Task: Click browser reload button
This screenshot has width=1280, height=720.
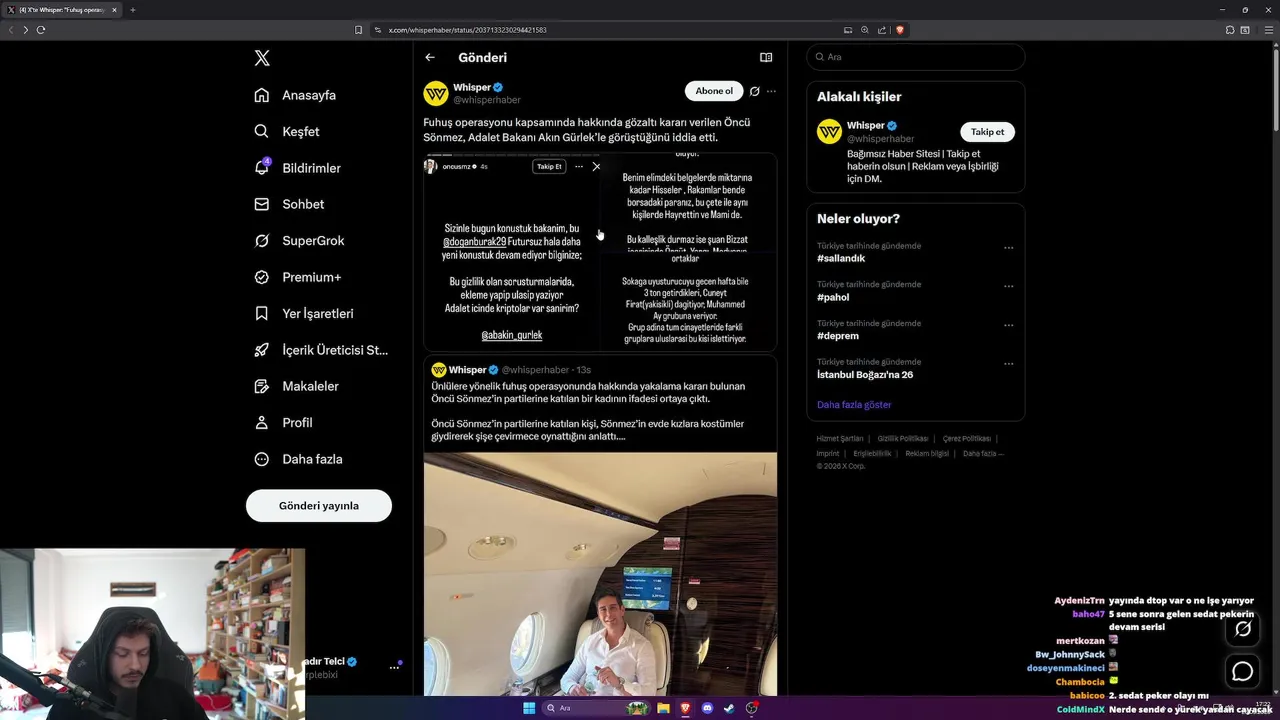Action: [41, 30]
